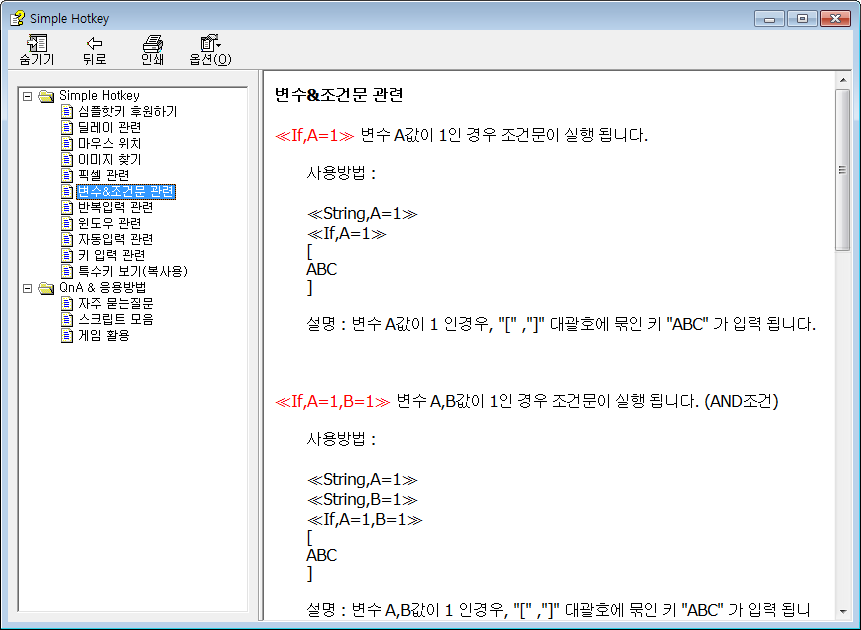Select the 자동입력 관련 topic
The image size is (861, 630).
point(115,239)
